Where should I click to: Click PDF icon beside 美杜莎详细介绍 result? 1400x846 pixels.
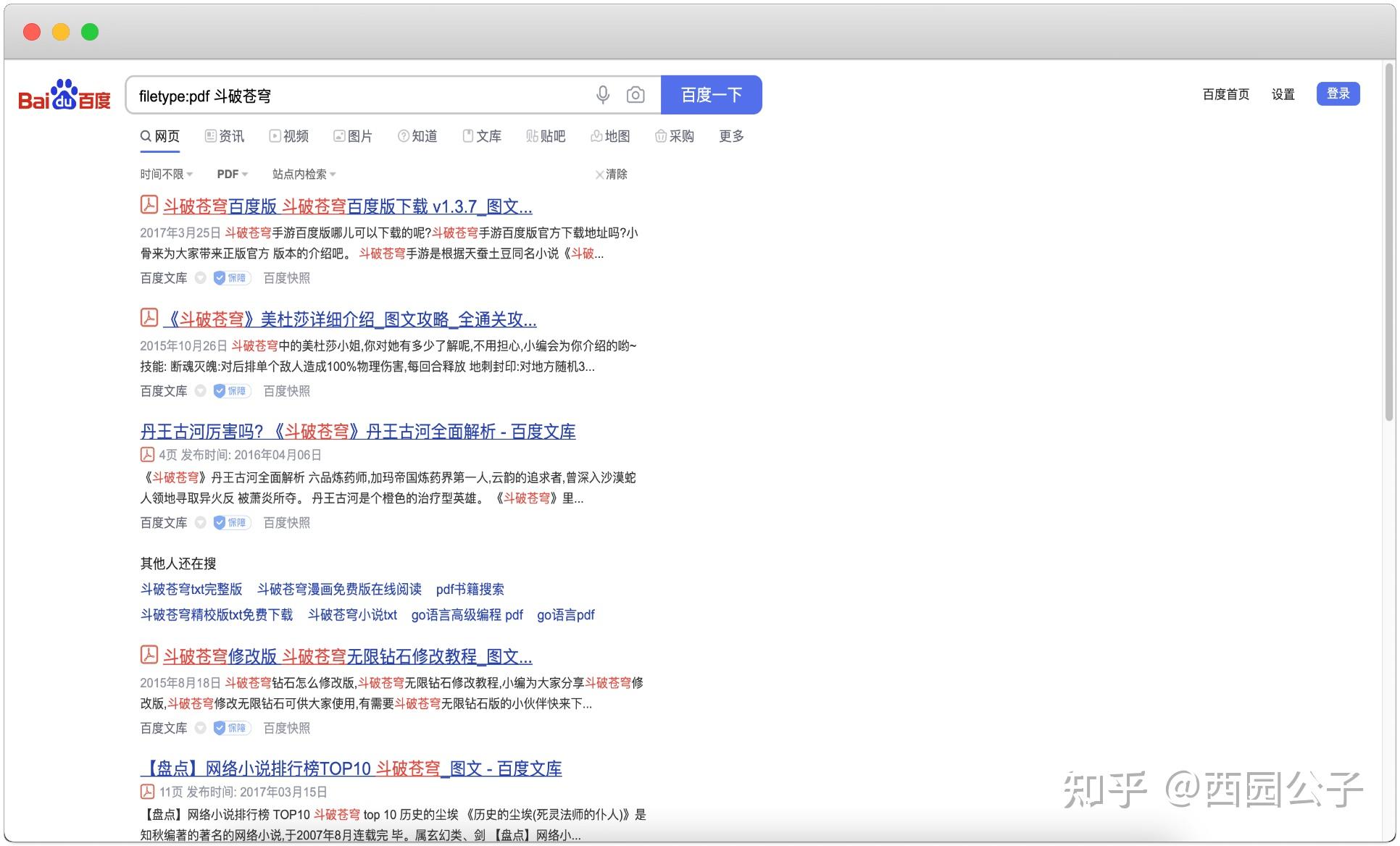[x=149, y=318]
